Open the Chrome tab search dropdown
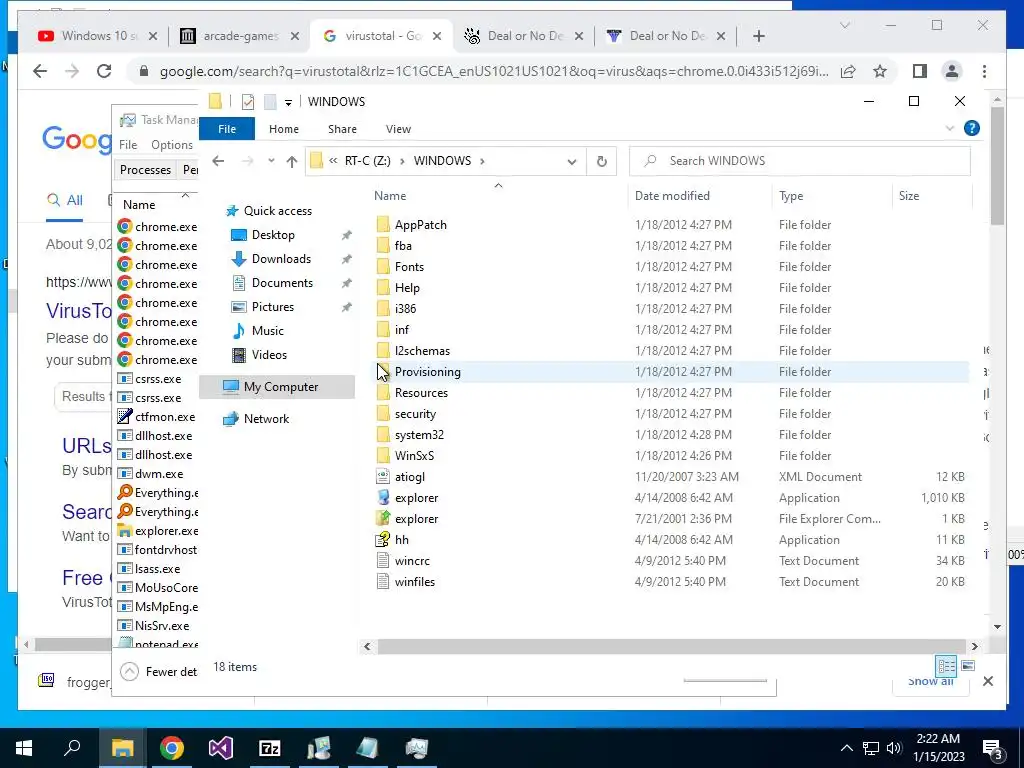Screen dimensions: 1024x768 point(844,25)
